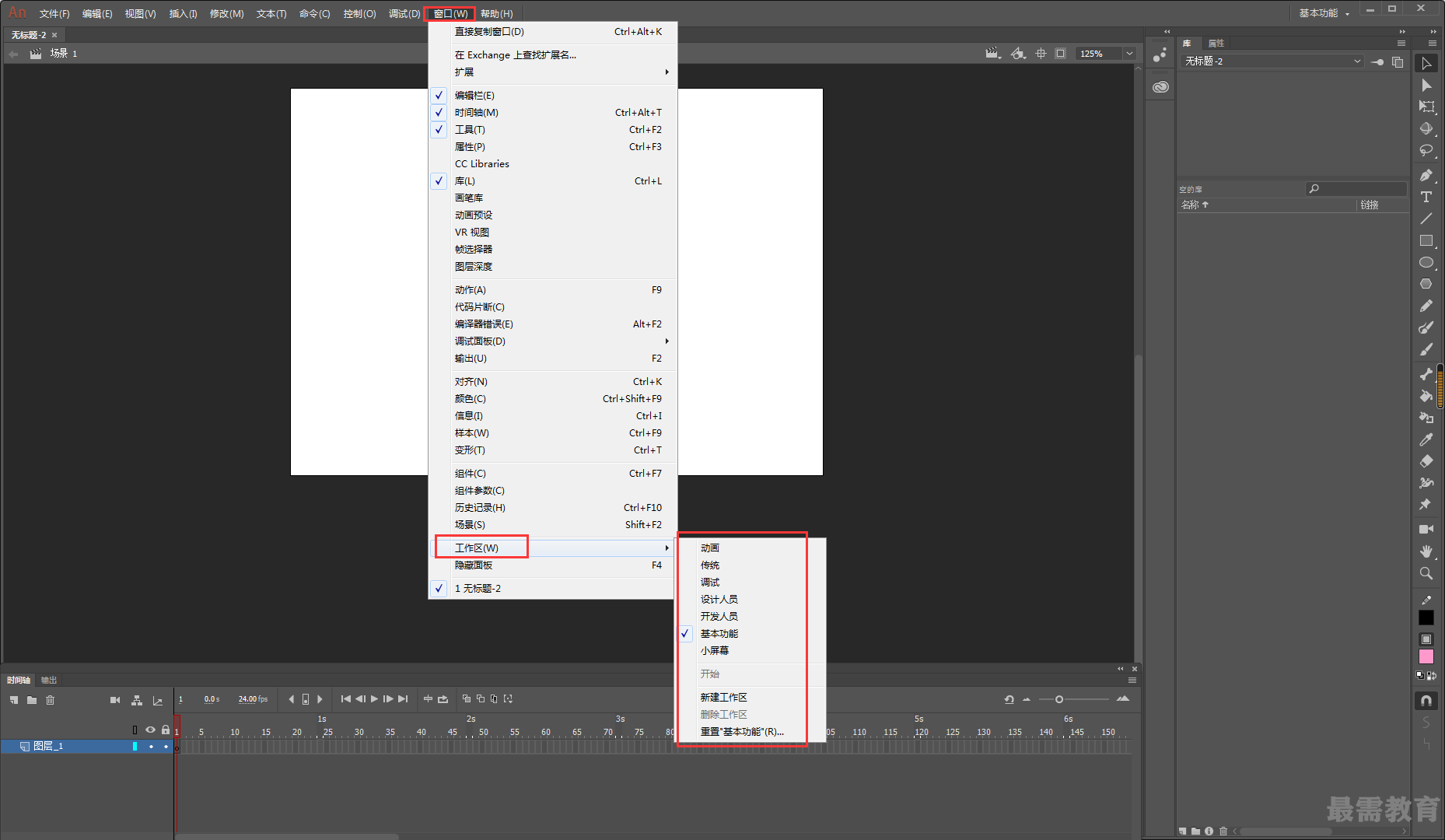The image size is (1445, 840).
Task: Click the timeline zoom slider handle
Action: coord(1059,699)
